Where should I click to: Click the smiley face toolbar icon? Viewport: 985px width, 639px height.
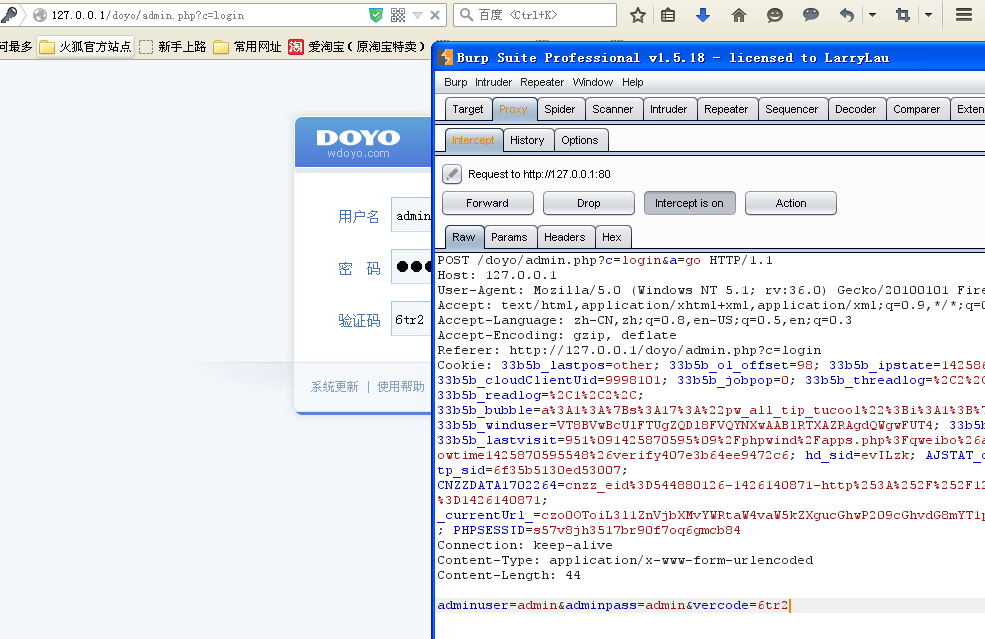coord(775,15)
